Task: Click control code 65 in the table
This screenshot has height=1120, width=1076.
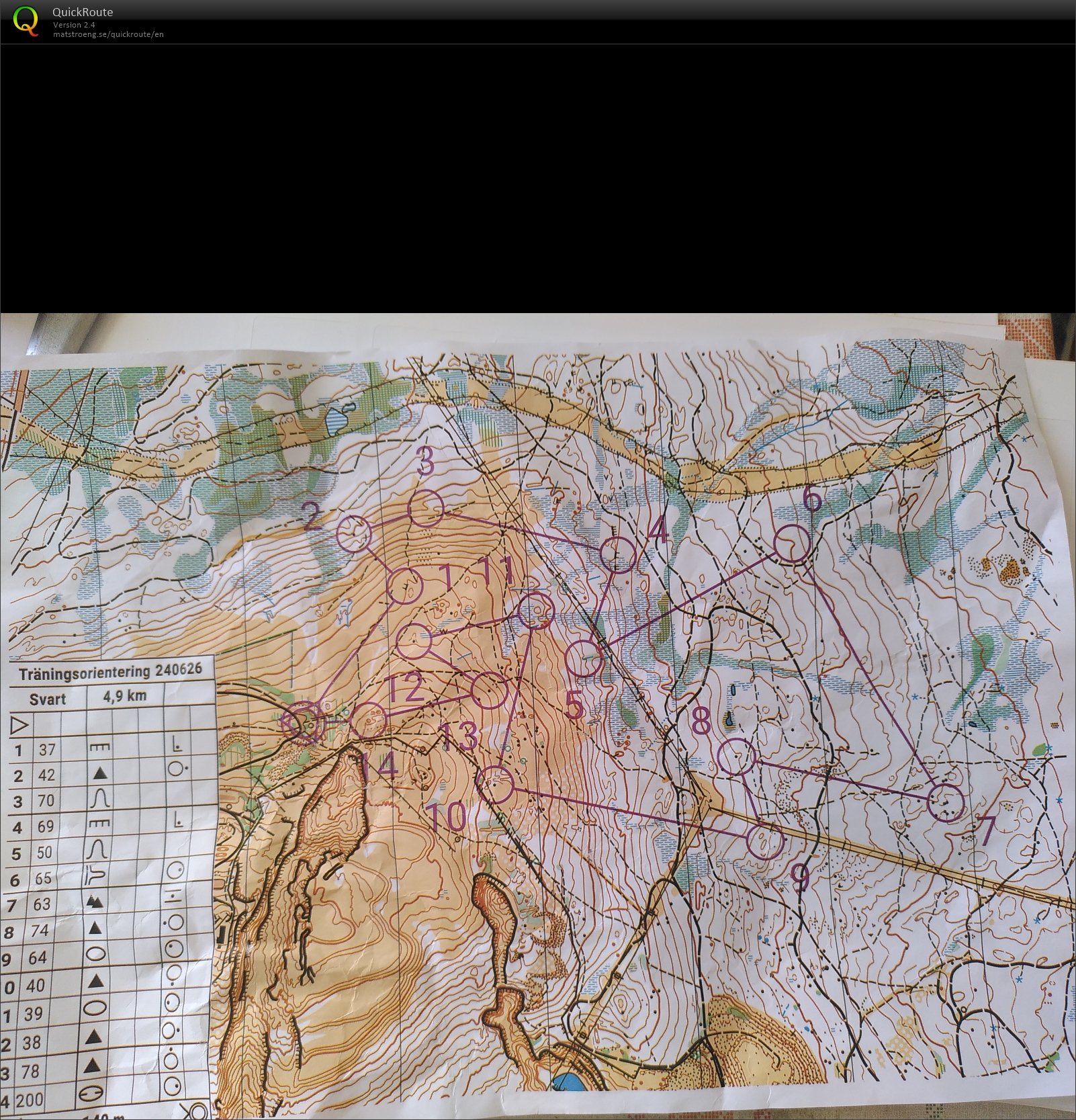Action: click(x=44, y=878)
